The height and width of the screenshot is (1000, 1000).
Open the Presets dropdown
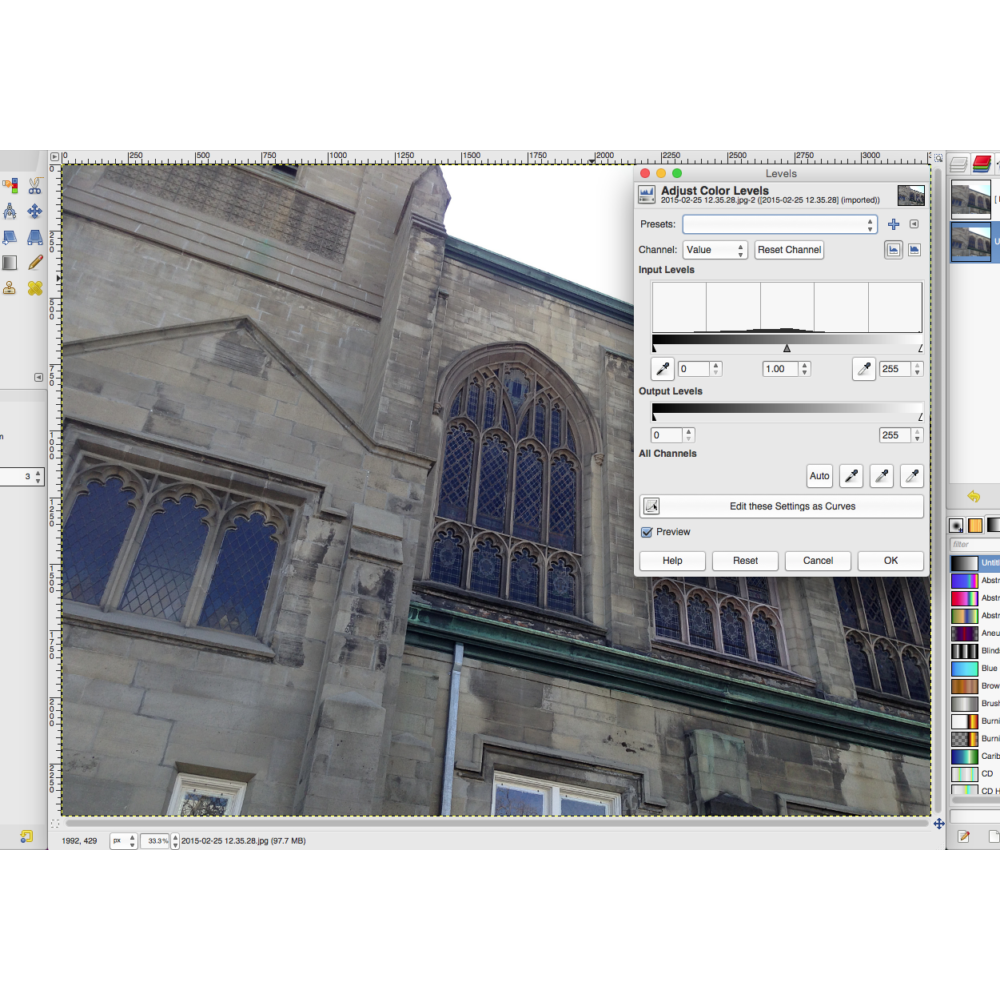point(780,225)
